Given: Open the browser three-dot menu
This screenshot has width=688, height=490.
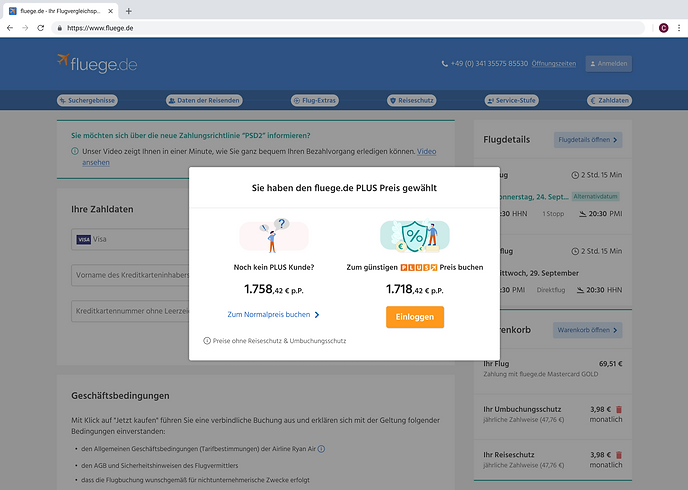Looking at the screenshot, I should [x=679, y=28].
